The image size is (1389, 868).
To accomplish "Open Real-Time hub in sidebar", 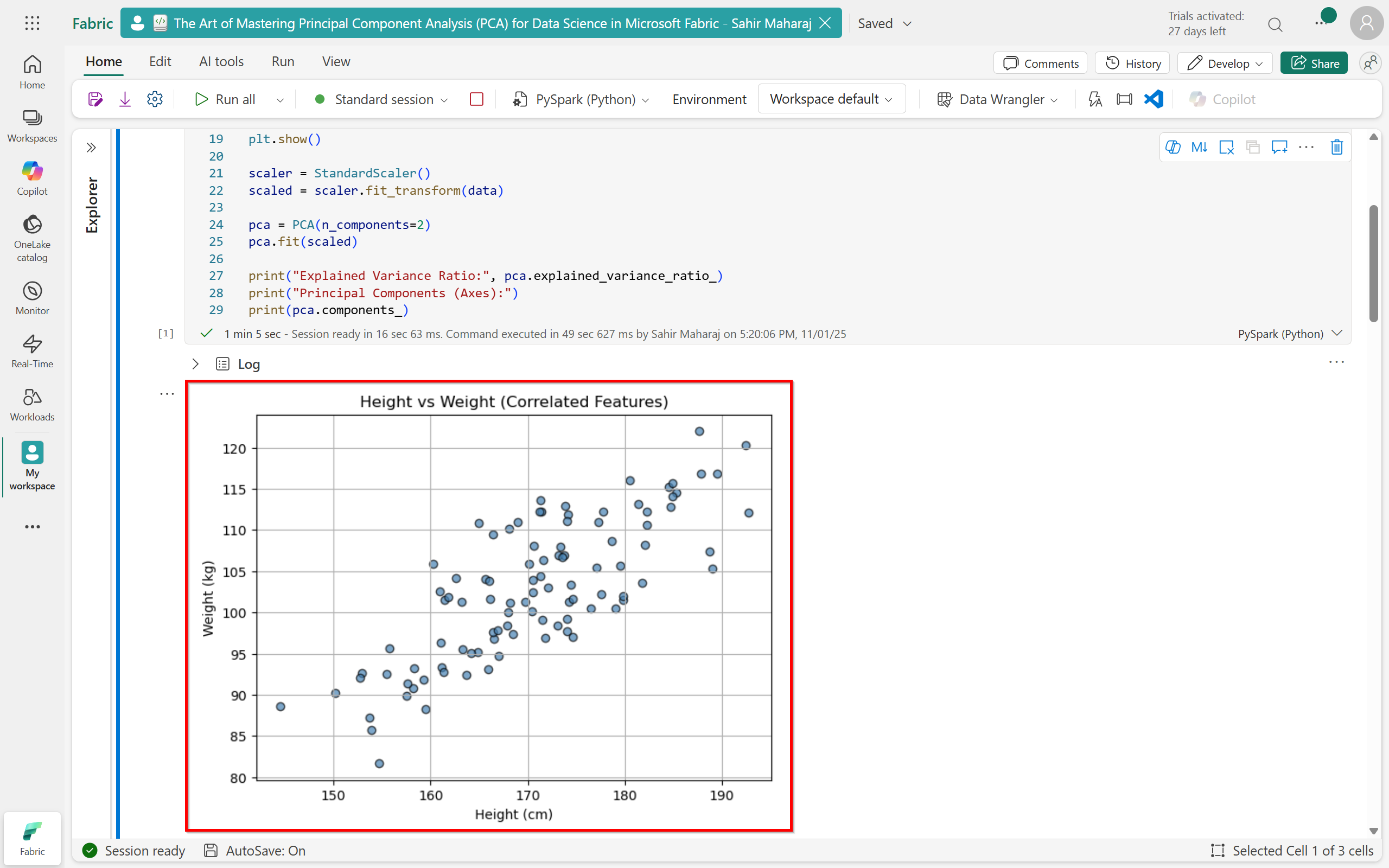I will tap(32, 352).
